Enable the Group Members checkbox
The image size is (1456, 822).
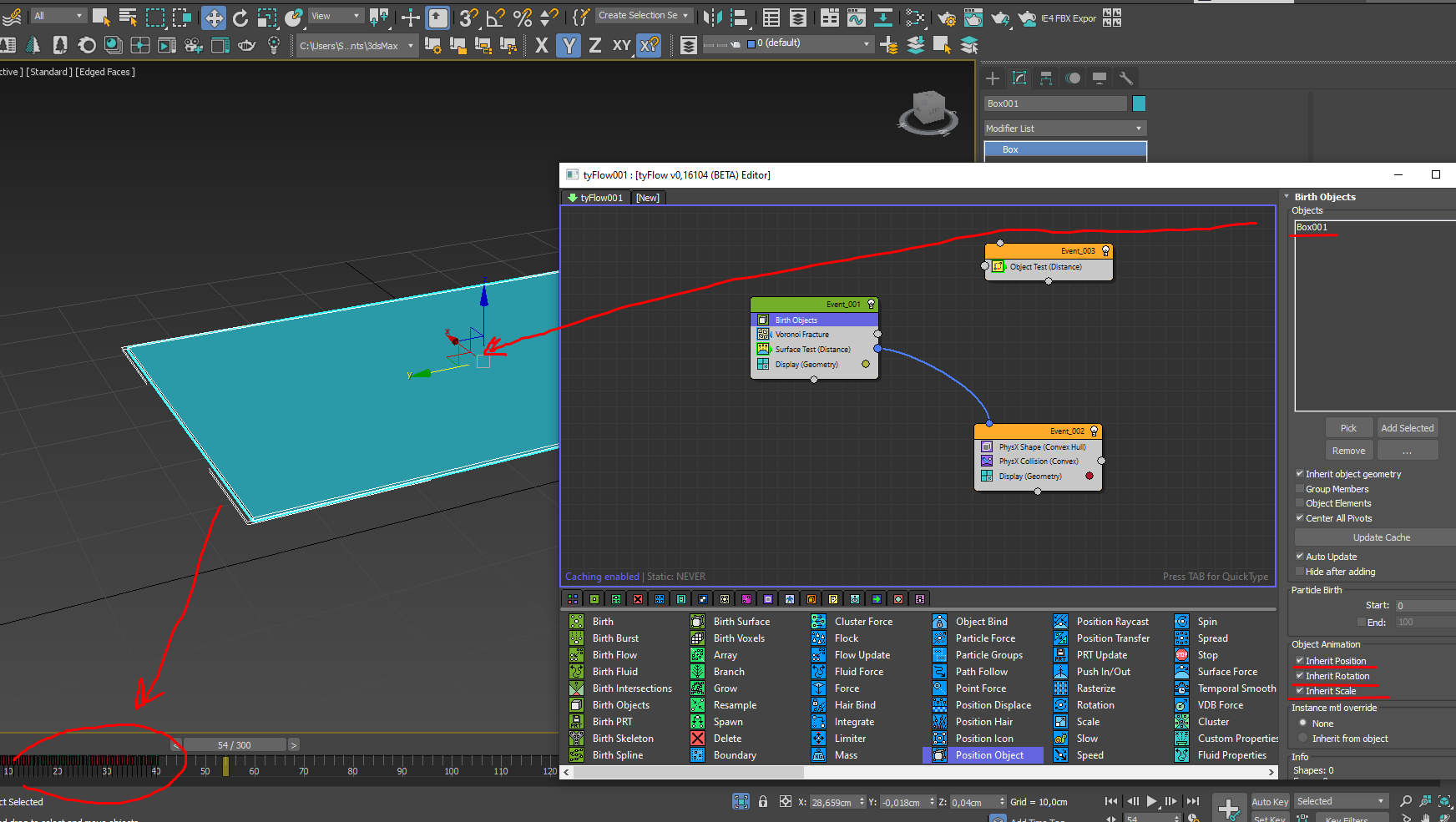1300,489
